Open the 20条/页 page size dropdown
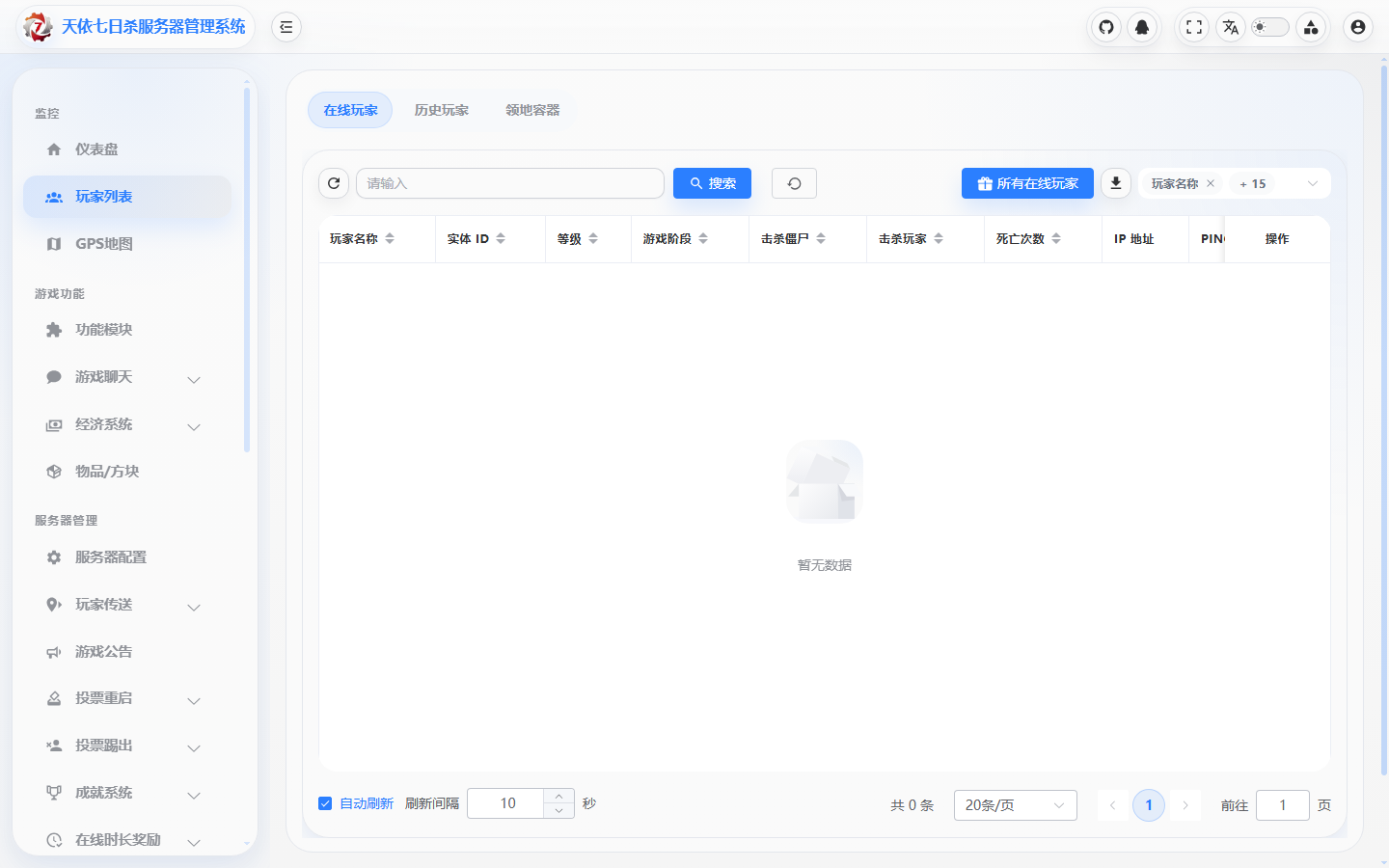 [x=1015, y=805]
